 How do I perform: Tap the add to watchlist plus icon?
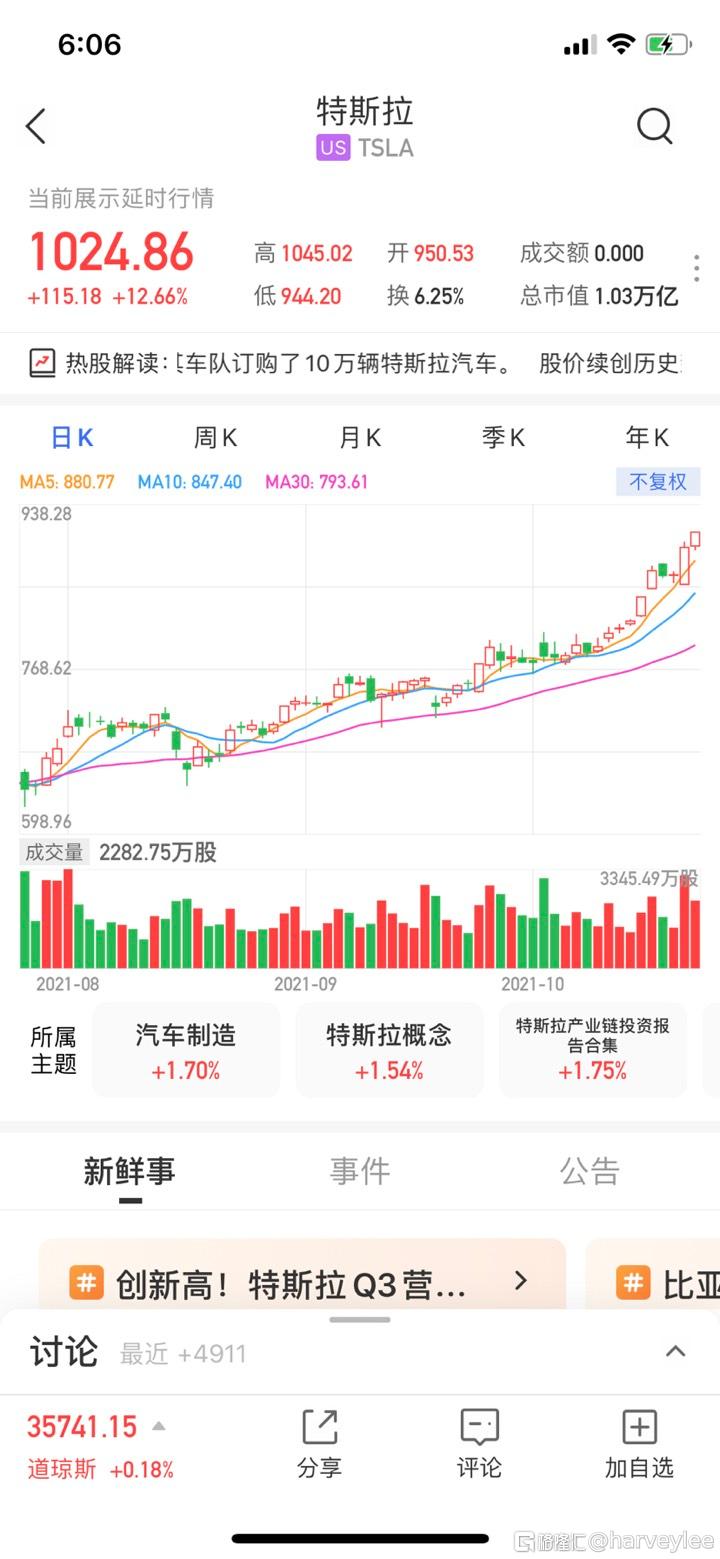(639, 1427)
